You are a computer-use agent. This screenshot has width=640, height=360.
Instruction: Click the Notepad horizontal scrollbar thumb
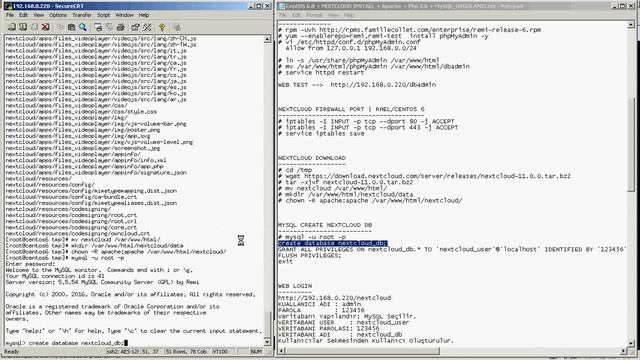pyautogui.click(x=362, y=351)
